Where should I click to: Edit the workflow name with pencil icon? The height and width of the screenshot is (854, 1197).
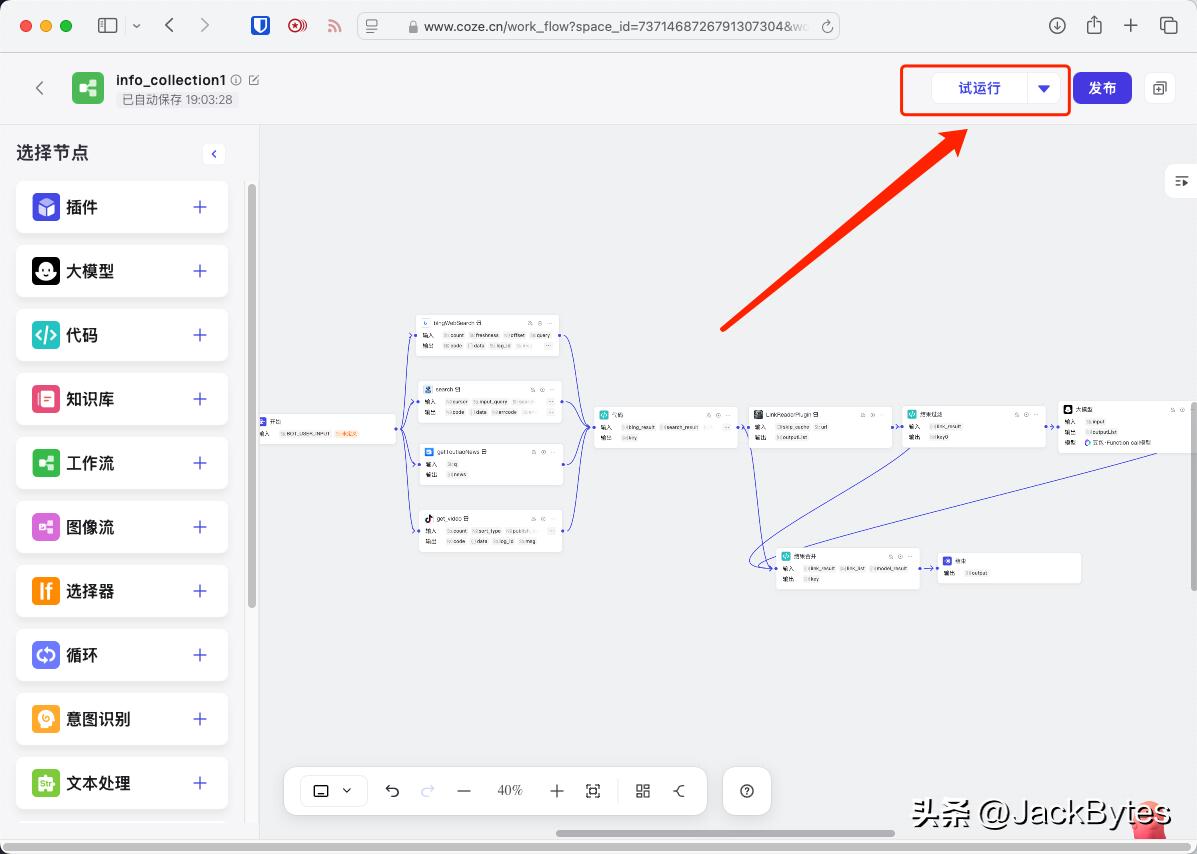coord(254,80)
